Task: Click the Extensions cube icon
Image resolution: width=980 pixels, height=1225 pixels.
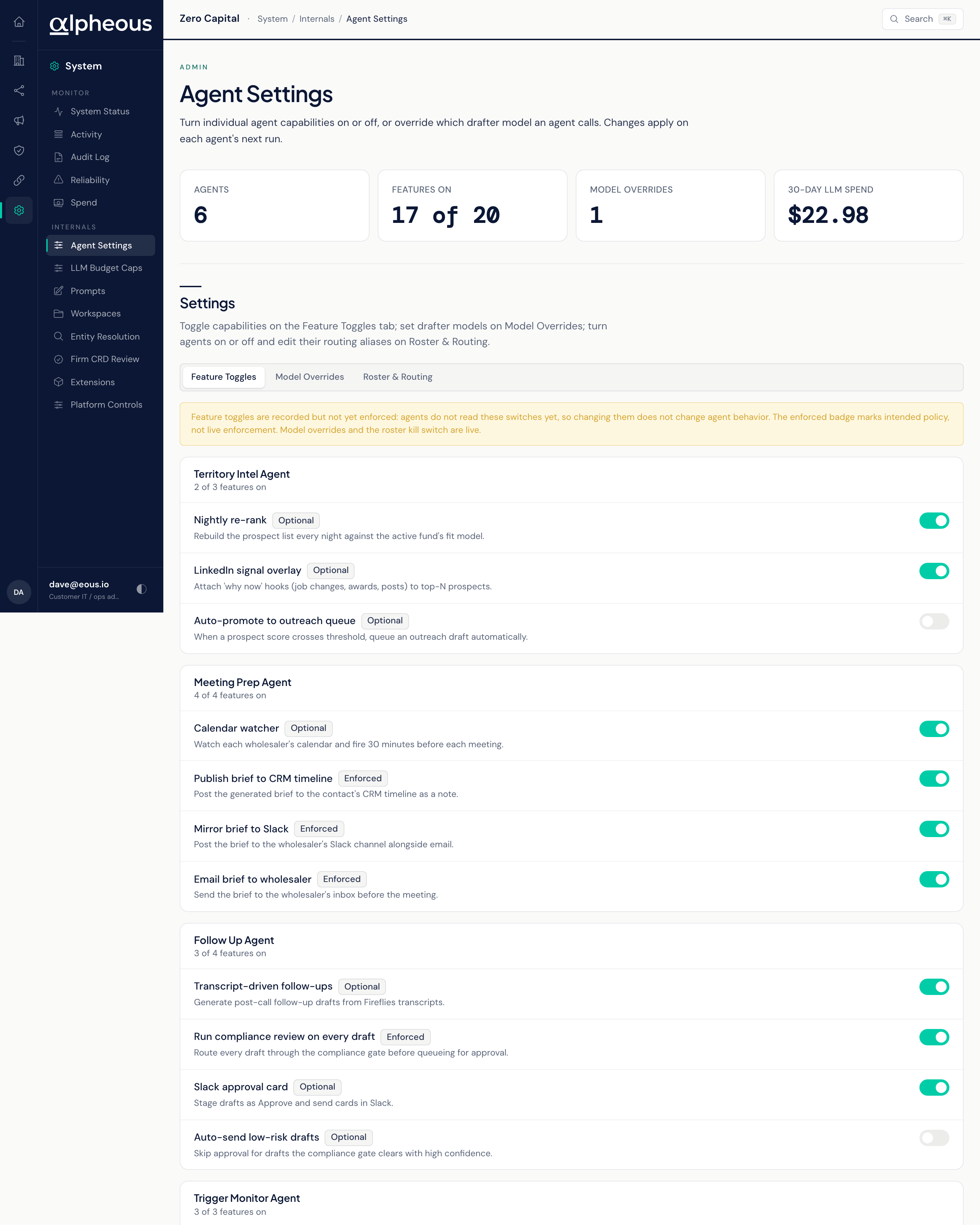Action: pos(59,382)
